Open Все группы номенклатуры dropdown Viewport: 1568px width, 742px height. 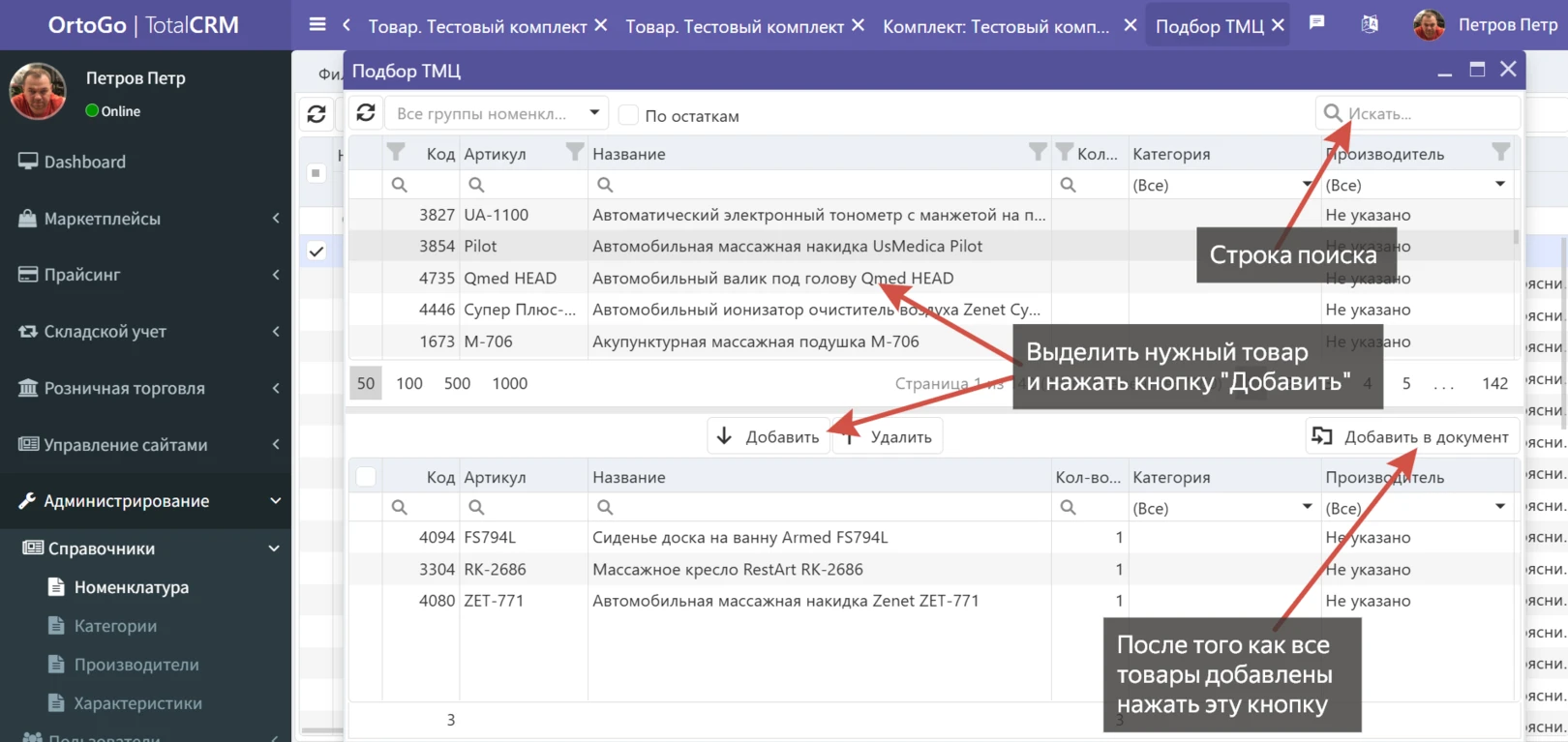(497, 113)
